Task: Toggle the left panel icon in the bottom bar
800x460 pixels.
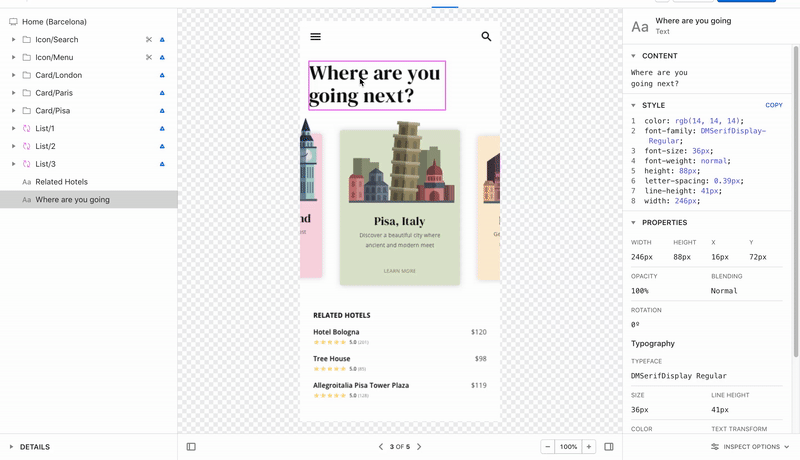Action: click(x=191, y=447)
